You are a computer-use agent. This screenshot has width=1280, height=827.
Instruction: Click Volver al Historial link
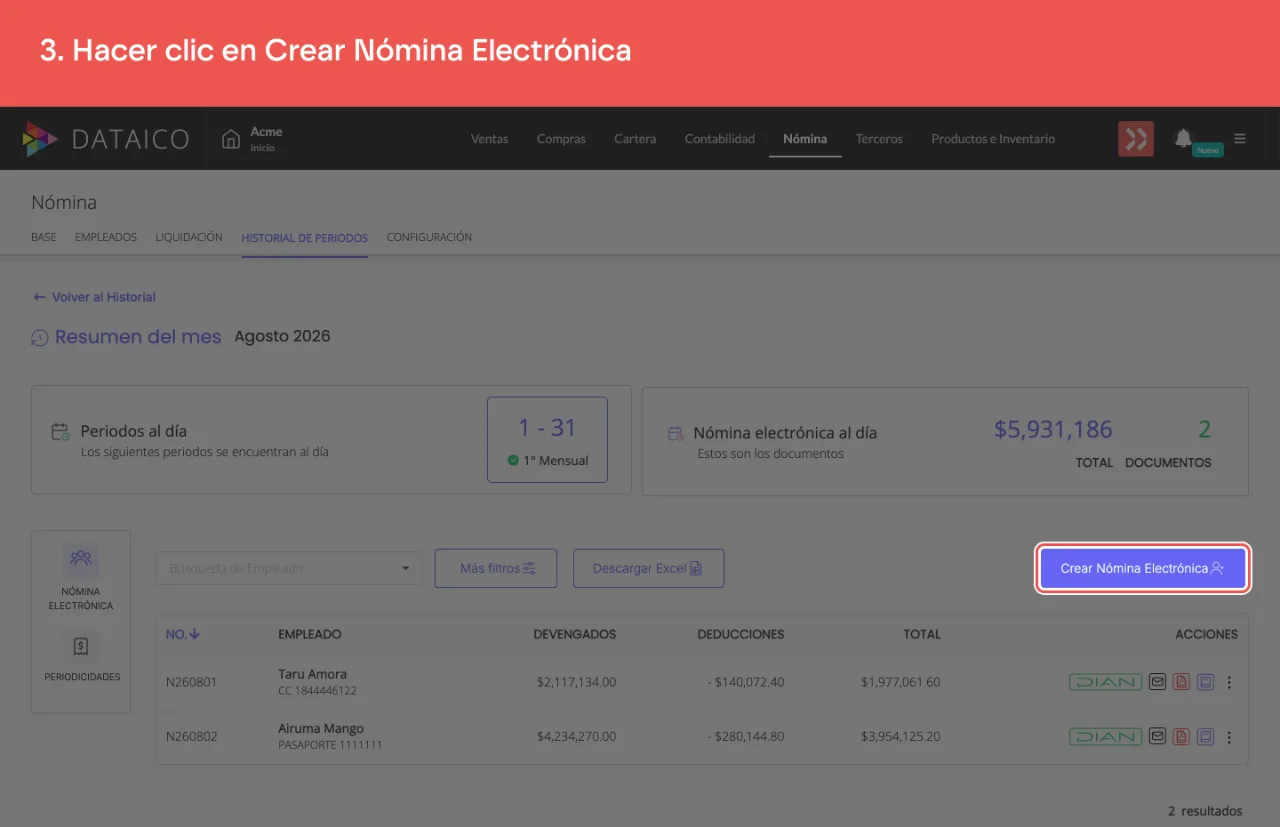pos(95,297)
